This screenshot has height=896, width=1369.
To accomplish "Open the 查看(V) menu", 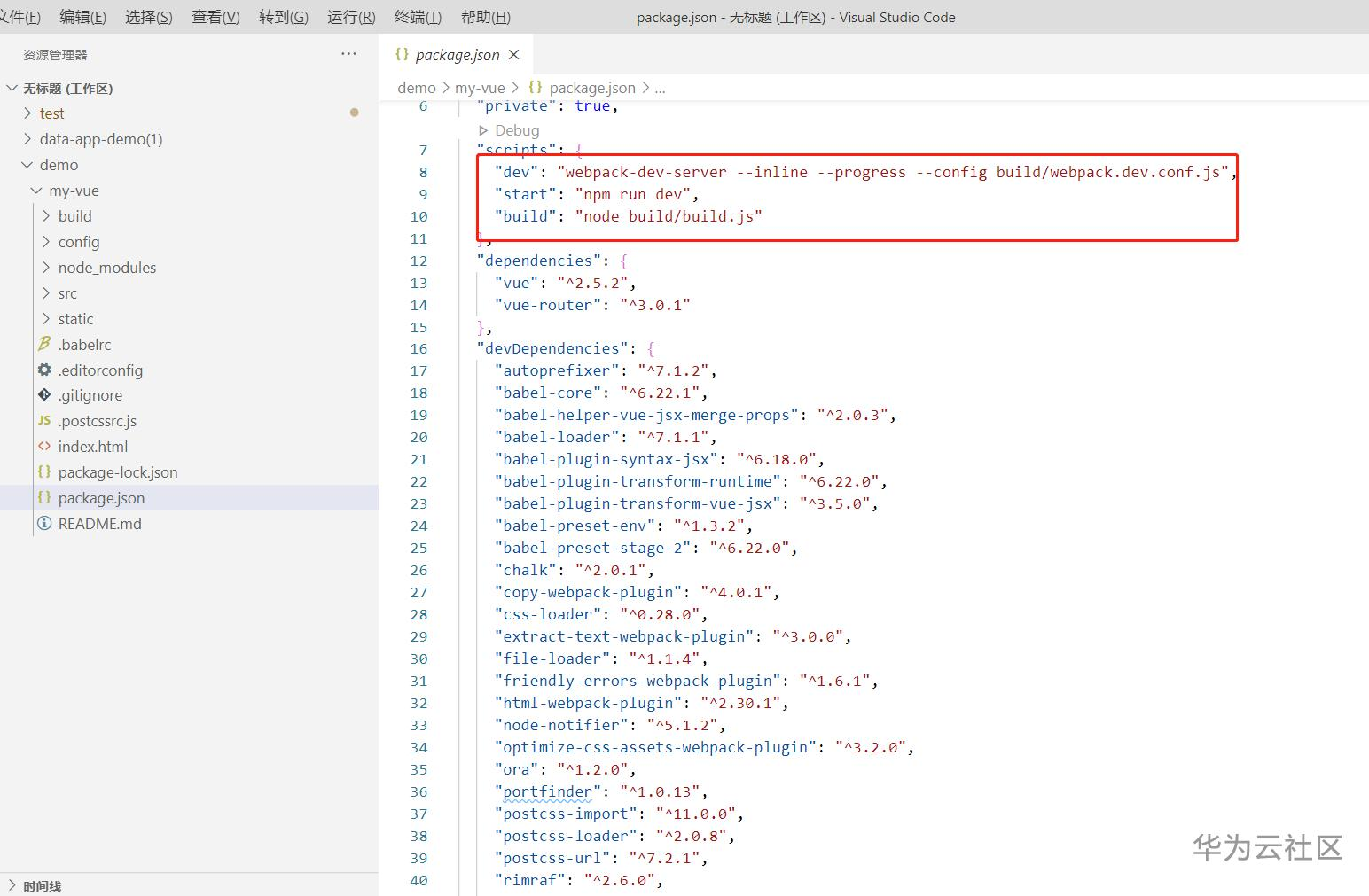I will [x=215, y=17].
